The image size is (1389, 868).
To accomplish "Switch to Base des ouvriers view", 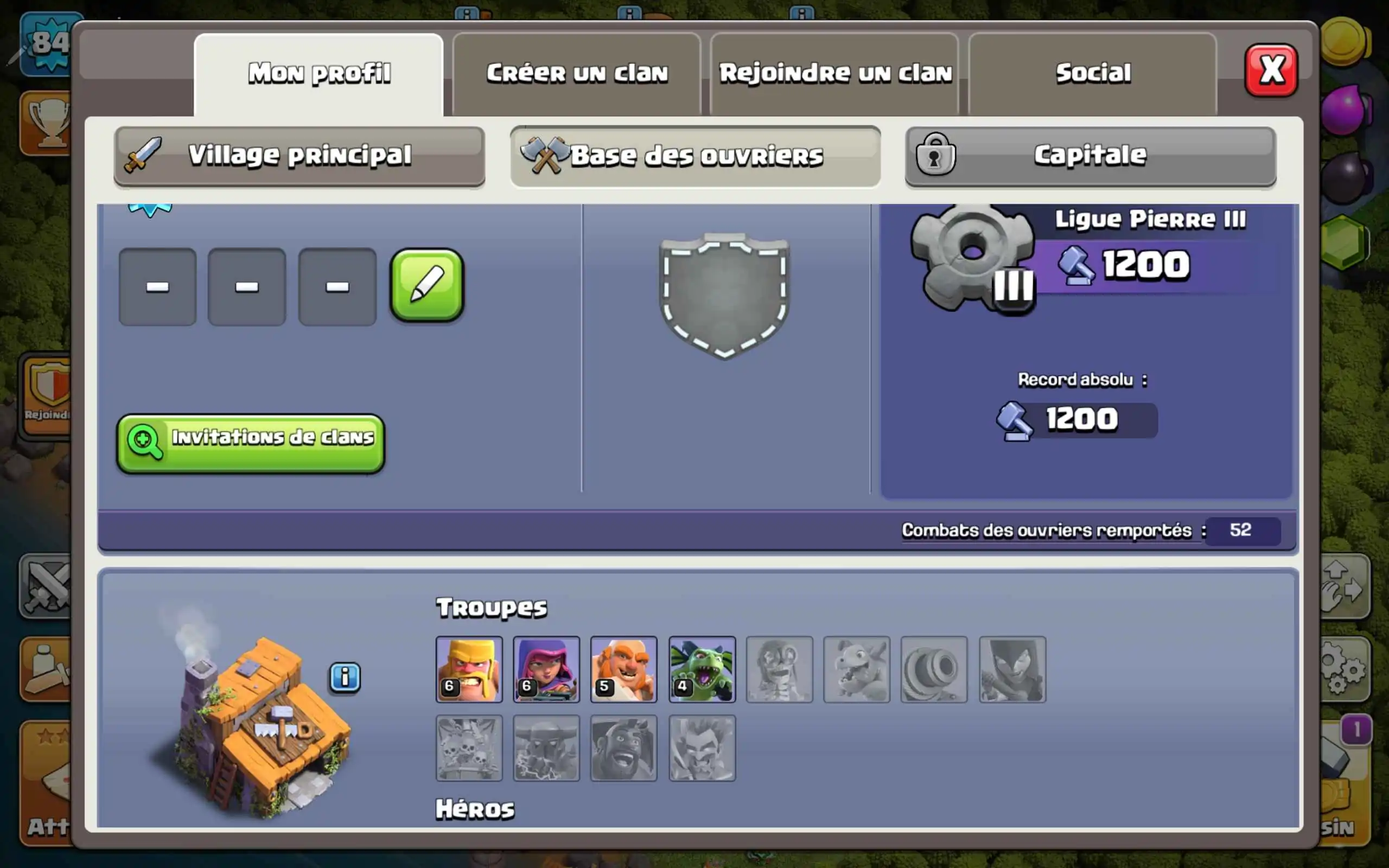I will click(695, 156).
